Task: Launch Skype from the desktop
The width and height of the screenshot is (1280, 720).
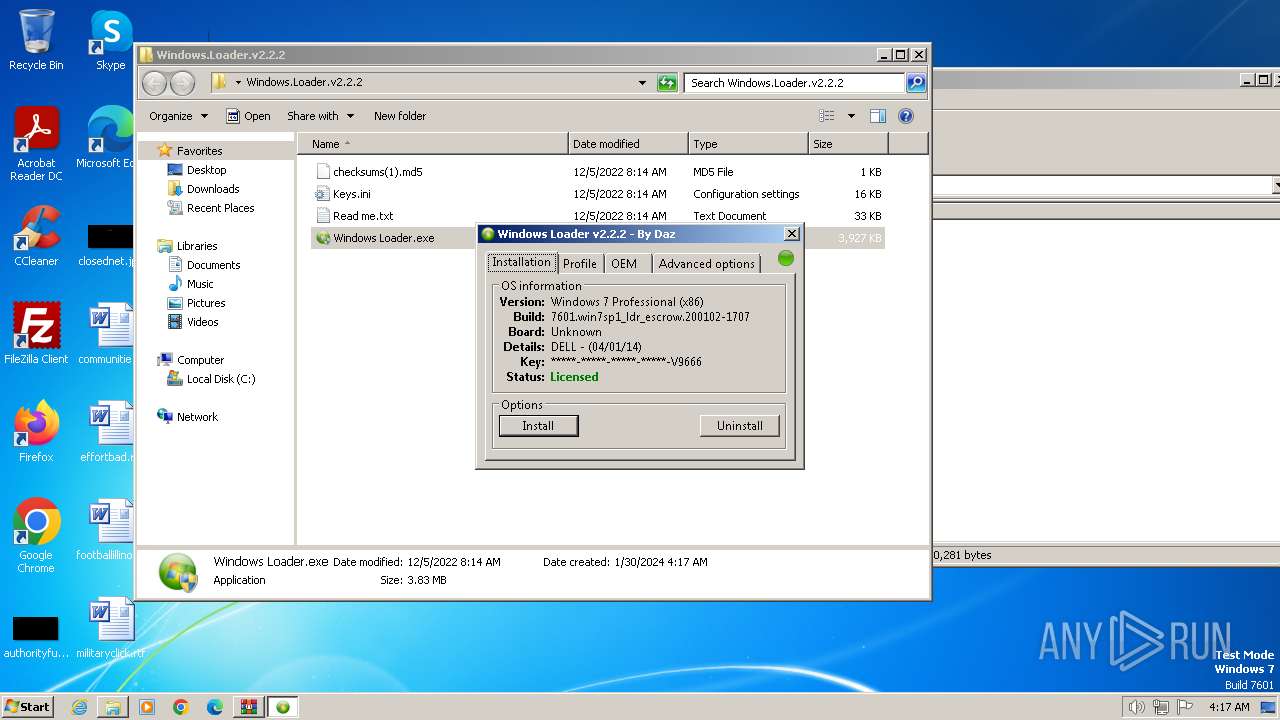Action: pos(110,40)
